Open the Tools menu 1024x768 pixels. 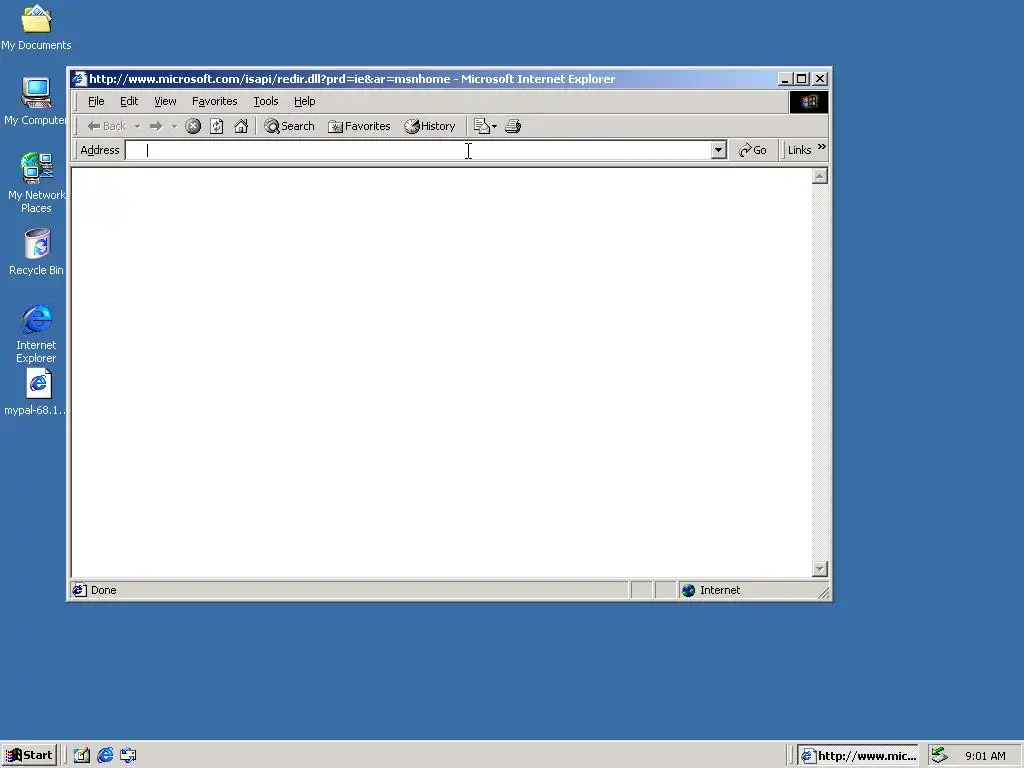pos(266,101)
